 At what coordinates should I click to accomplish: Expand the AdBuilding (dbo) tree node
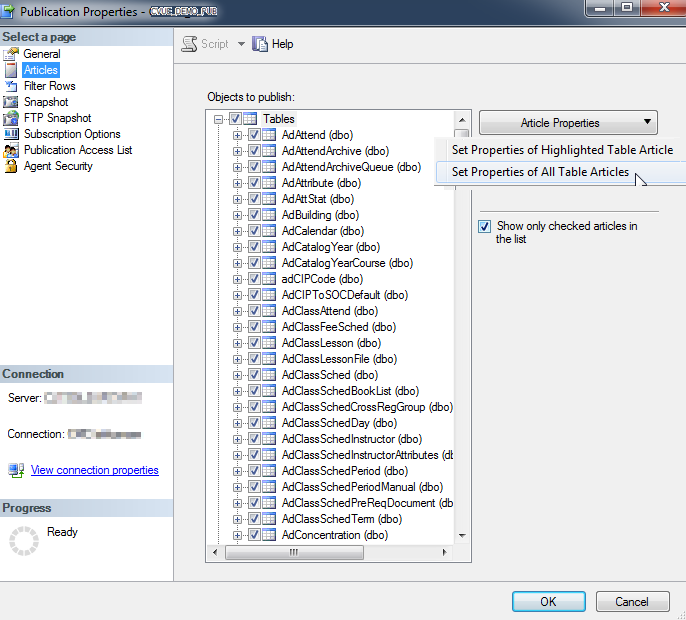(x=238, y=215)
